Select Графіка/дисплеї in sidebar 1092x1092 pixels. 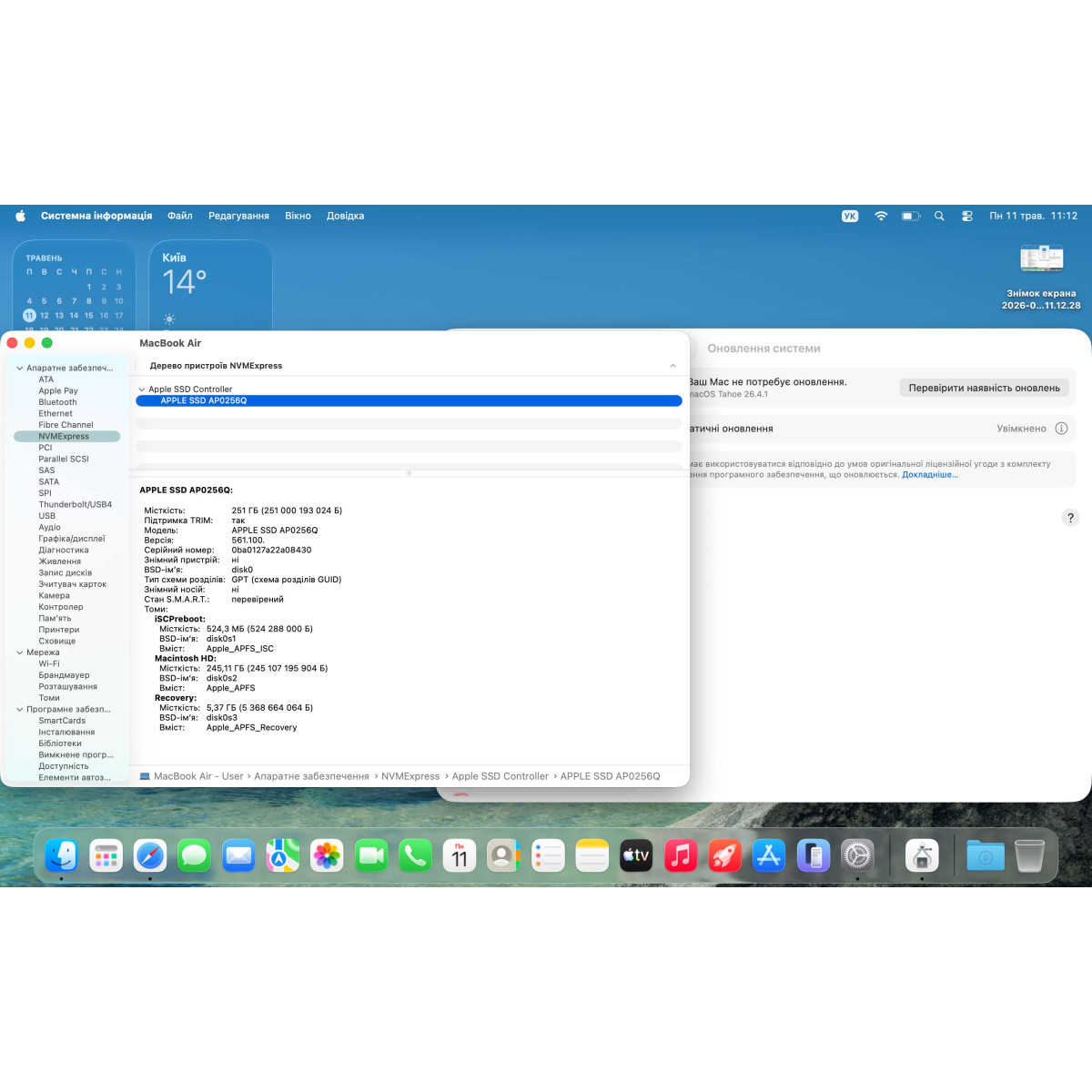point(72,539)
